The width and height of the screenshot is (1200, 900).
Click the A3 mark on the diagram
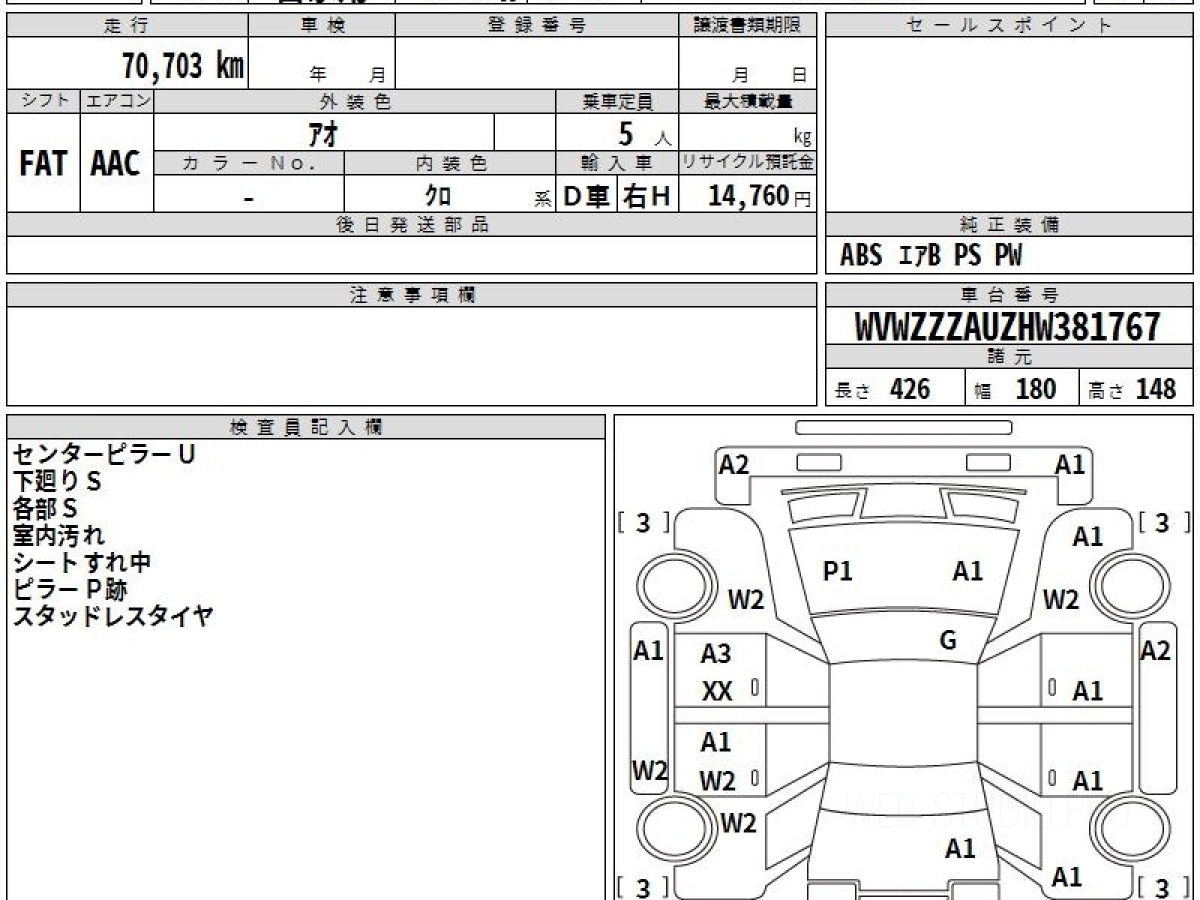click(716, 654)
